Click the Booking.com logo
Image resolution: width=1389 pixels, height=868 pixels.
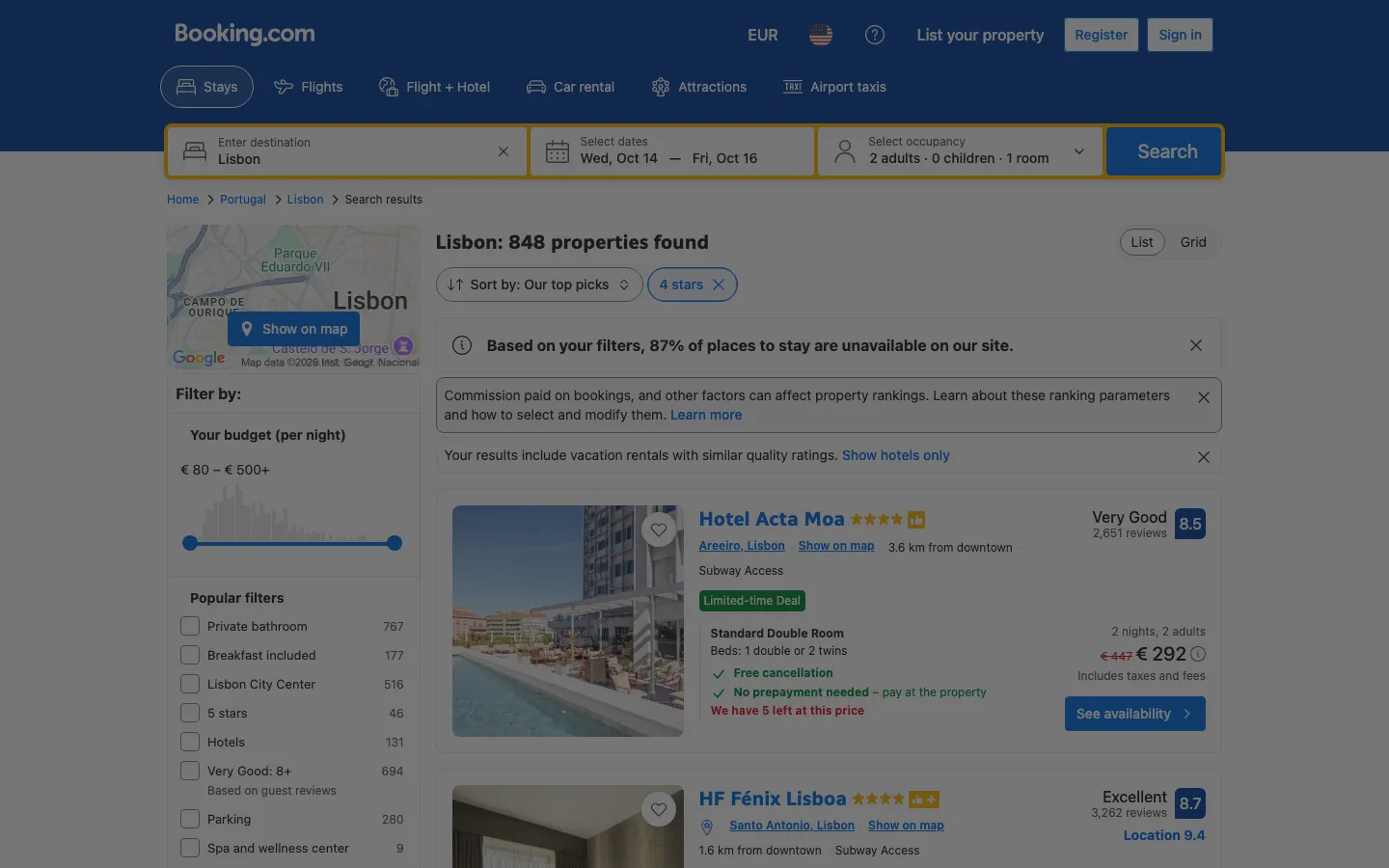pos(245,34)
